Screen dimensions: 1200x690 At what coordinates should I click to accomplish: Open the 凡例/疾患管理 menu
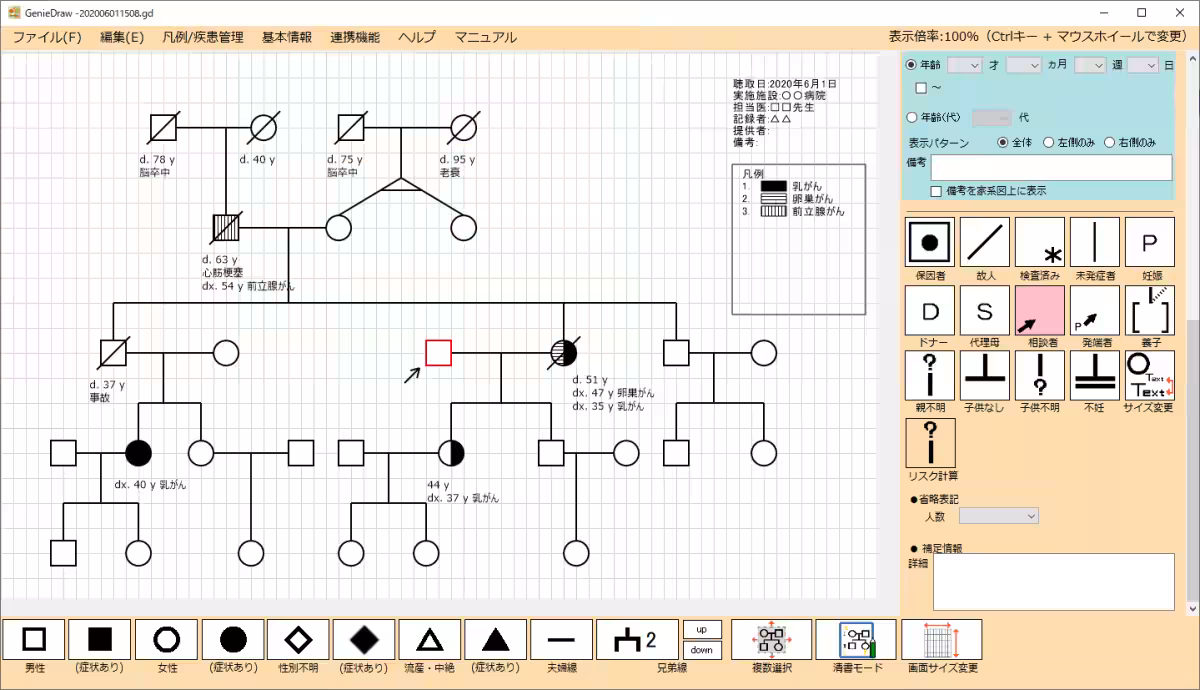203,37
